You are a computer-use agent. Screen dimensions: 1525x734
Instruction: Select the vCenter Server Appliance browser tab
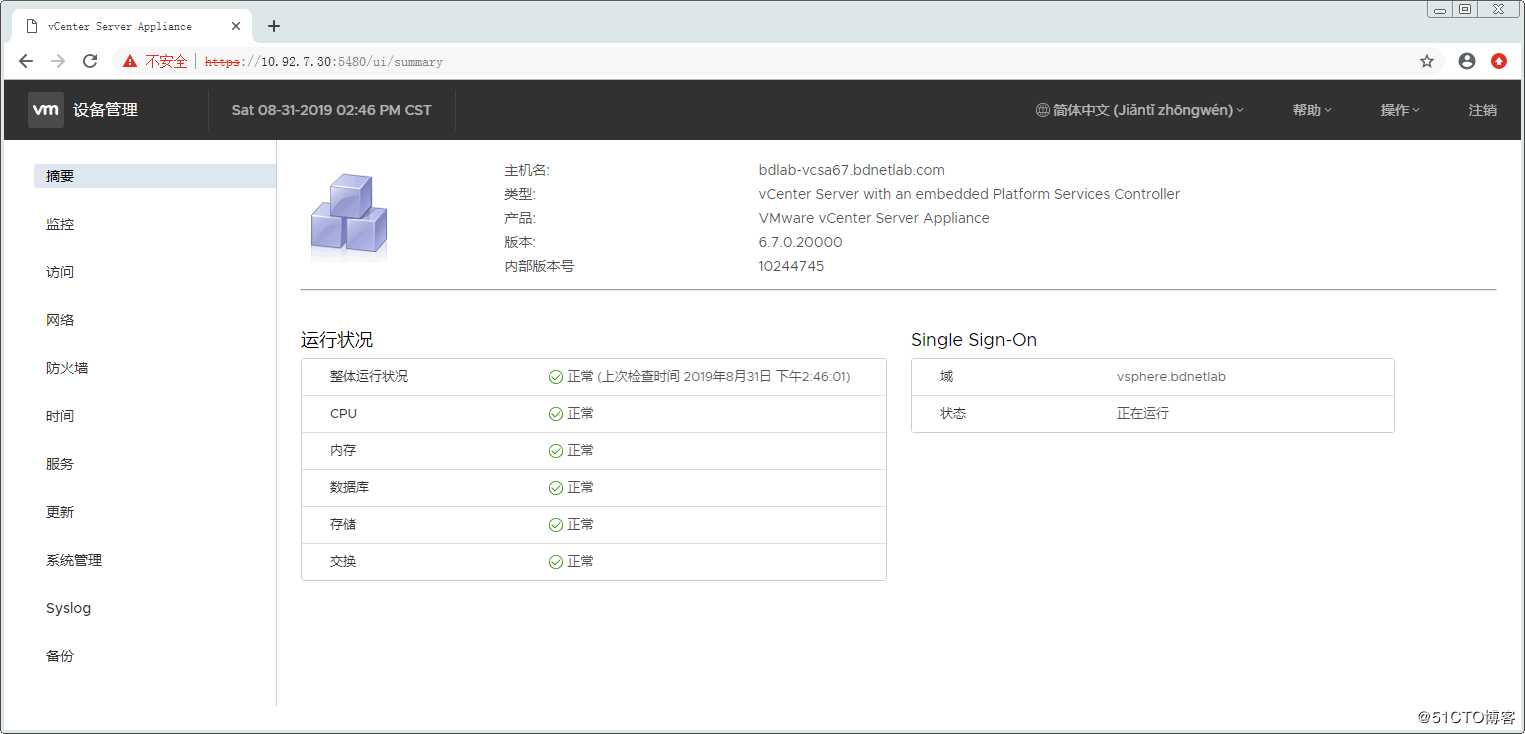tap(130, 26)
